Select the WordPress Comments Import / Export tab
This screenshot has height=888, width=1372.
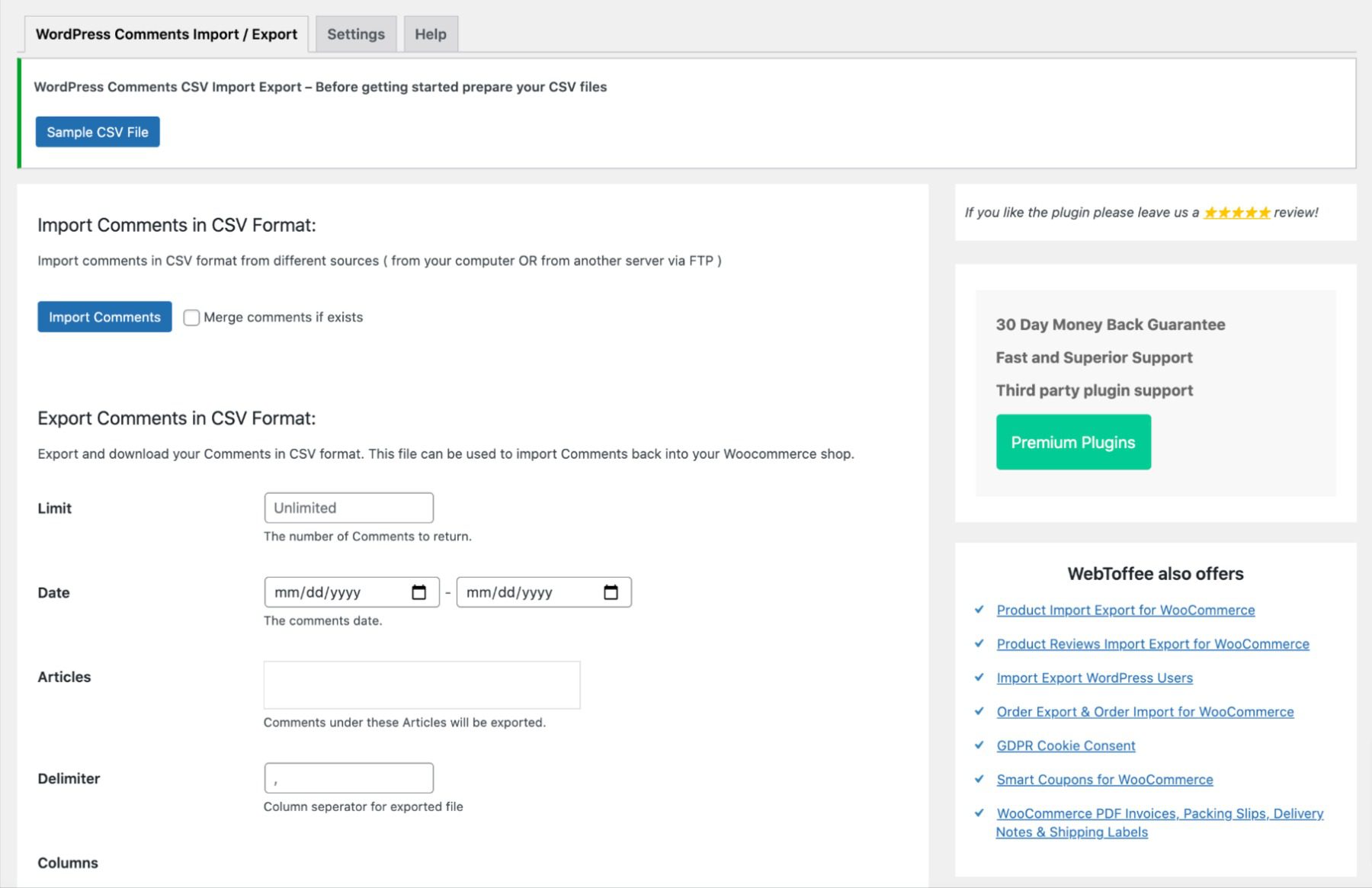(167, 34)
